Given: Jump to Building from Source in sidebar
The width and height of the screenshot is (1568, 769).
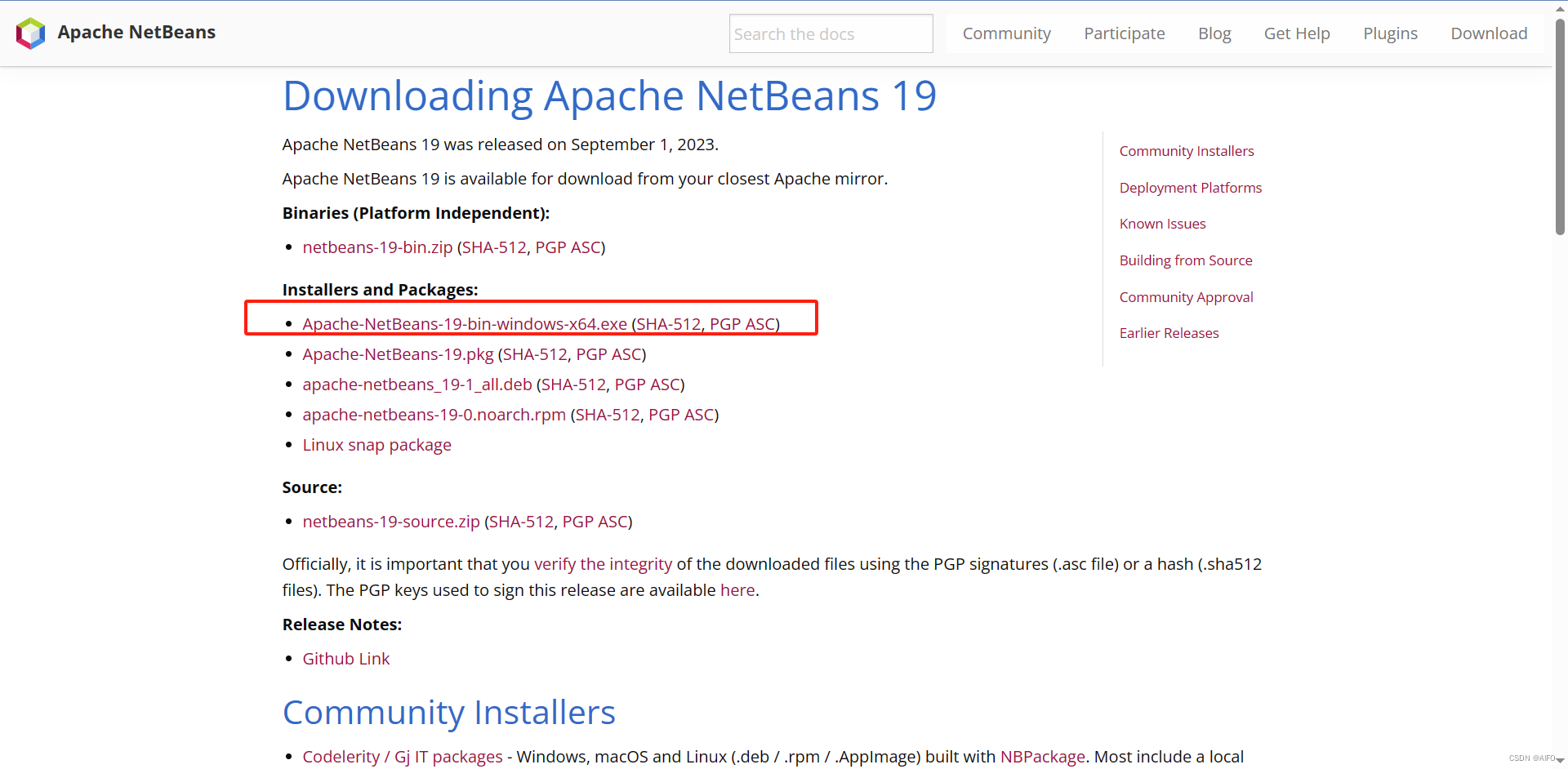Looking at the screenshot, I should (x=1186, y=260).
